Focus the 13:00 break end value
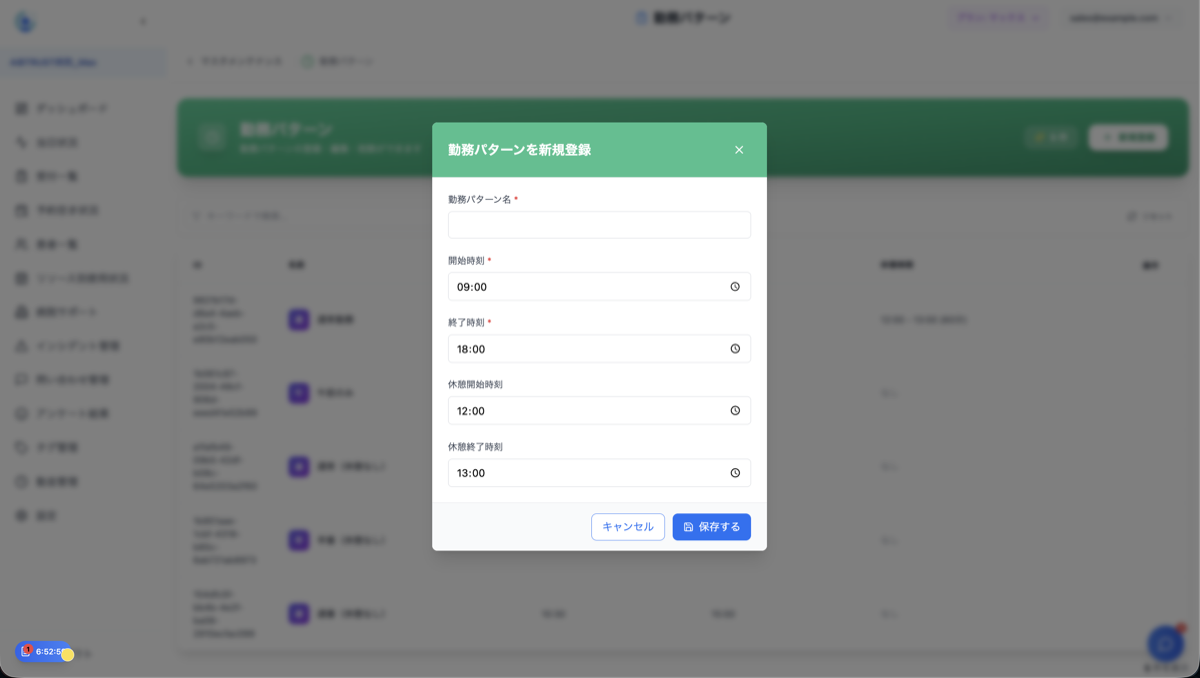Viewport: 1200px width, 678px height. click(472, 473)
